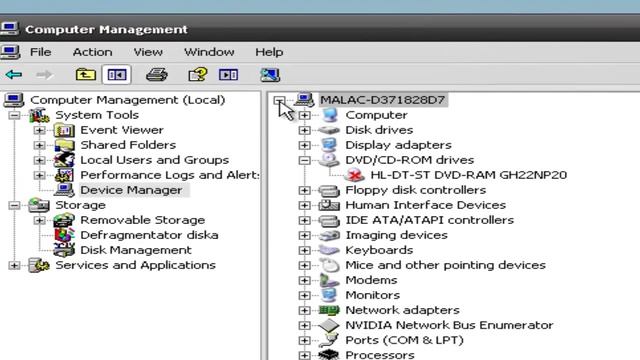Expand the Disk drives category
Screen dimensions: 640x360
coord(304,130)
